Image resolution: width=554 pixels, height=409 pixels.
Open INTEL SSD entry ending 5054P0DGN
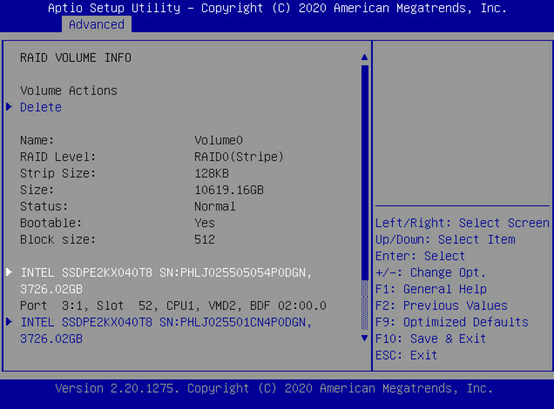[x=166, y=281]
